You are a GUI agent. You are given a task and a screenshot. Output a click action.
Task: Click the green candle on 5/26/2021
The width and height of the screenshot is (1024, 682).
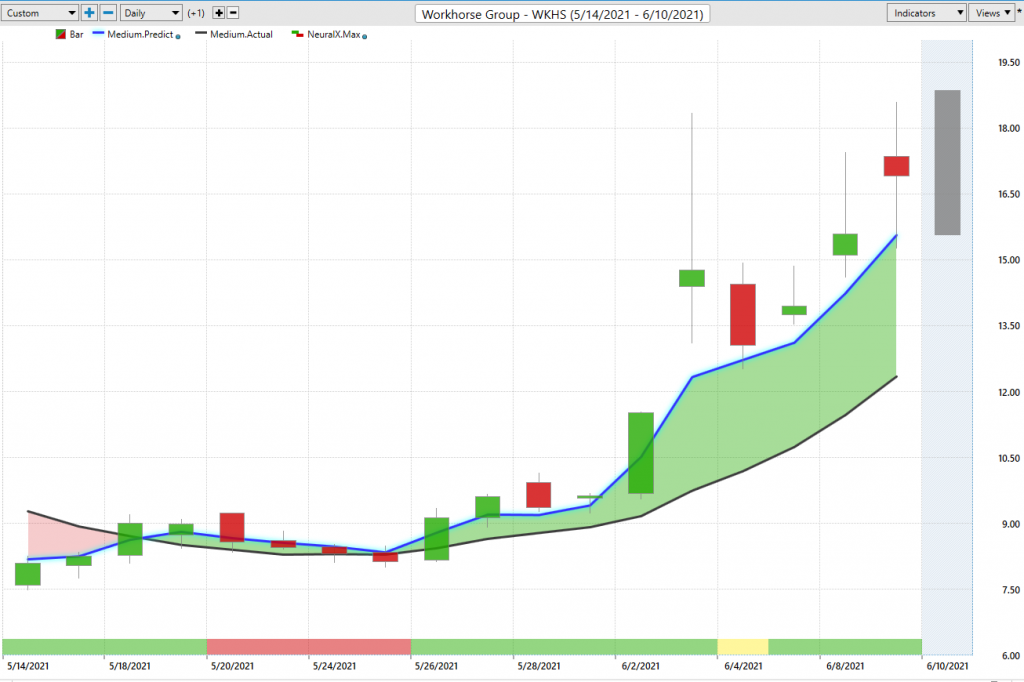point(436,539)
